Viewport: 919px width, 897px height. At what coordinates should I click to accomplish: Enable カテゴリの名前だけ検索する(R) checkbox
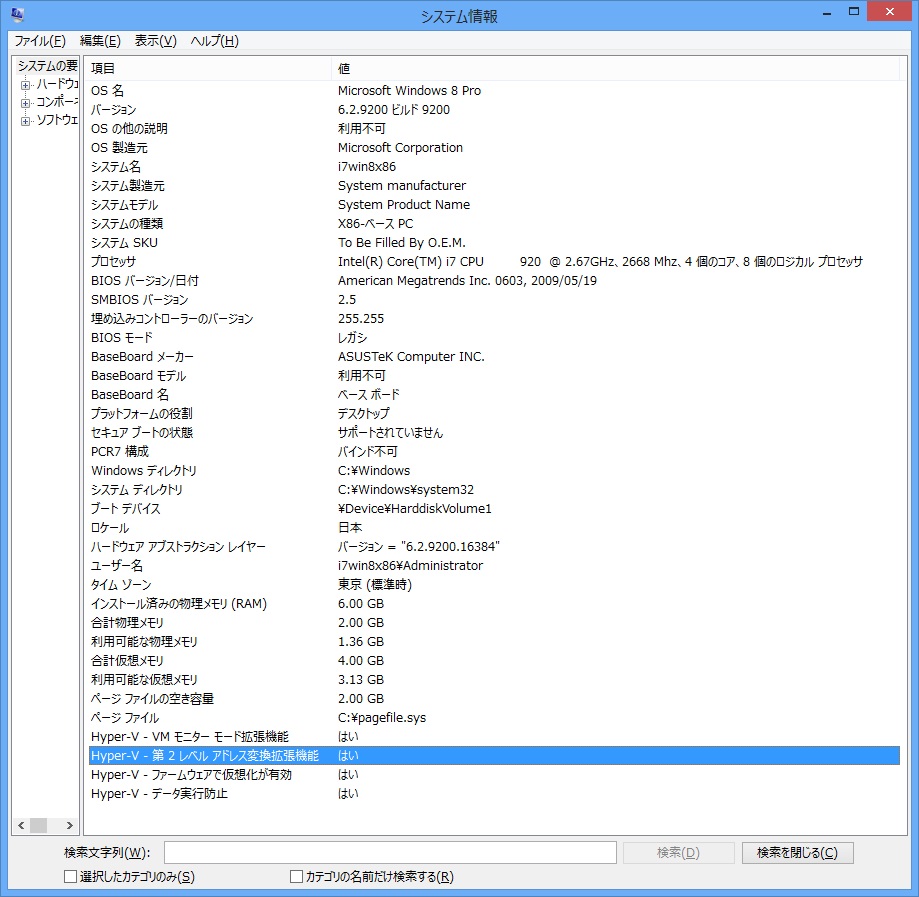tap(297, 876)
